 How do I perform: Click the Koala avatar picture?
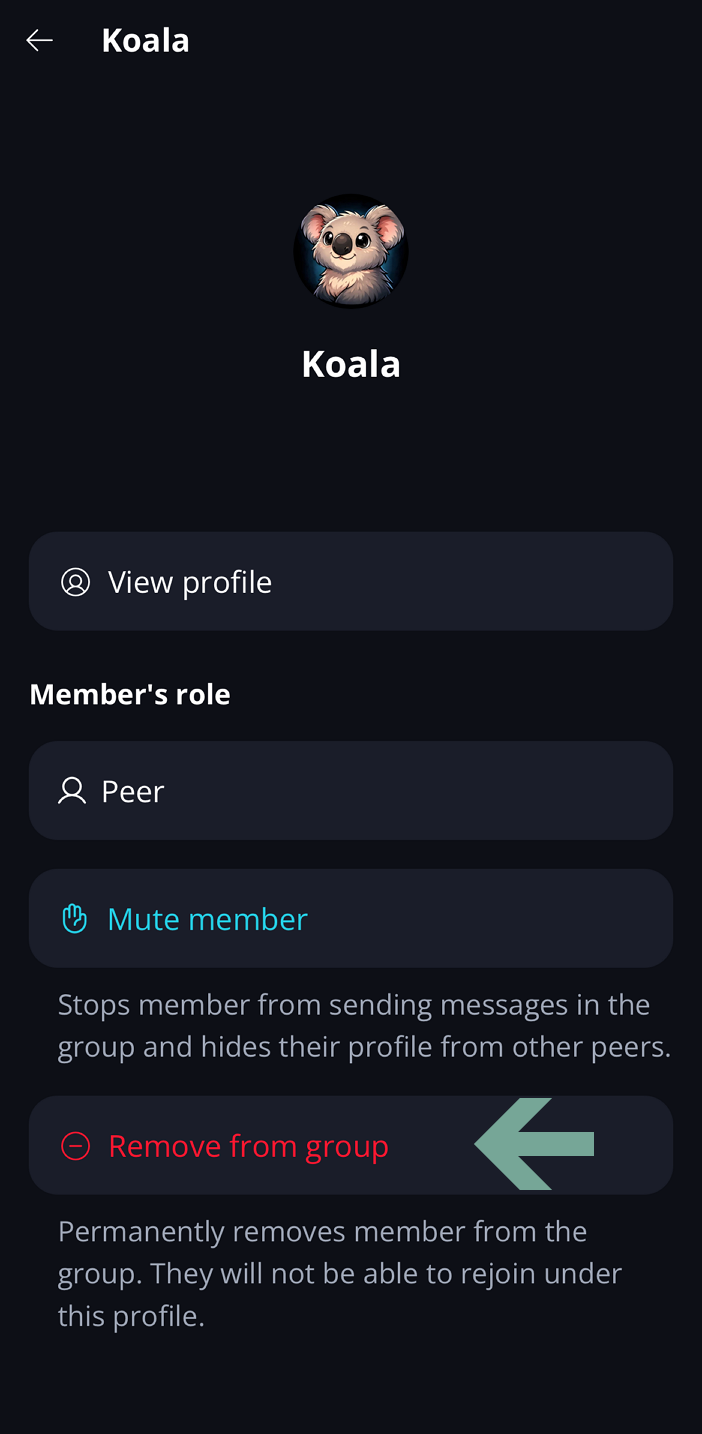(350, 250)
